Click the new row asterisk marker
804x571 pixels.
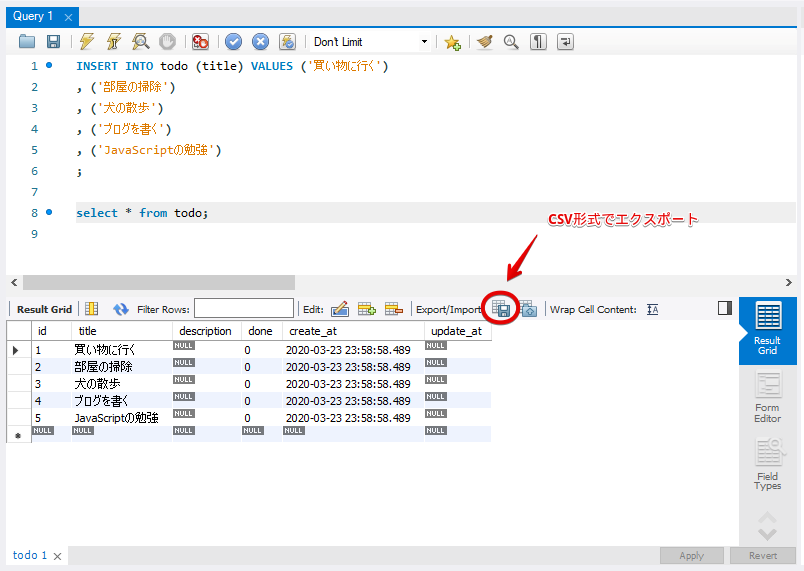coord(18,435)
